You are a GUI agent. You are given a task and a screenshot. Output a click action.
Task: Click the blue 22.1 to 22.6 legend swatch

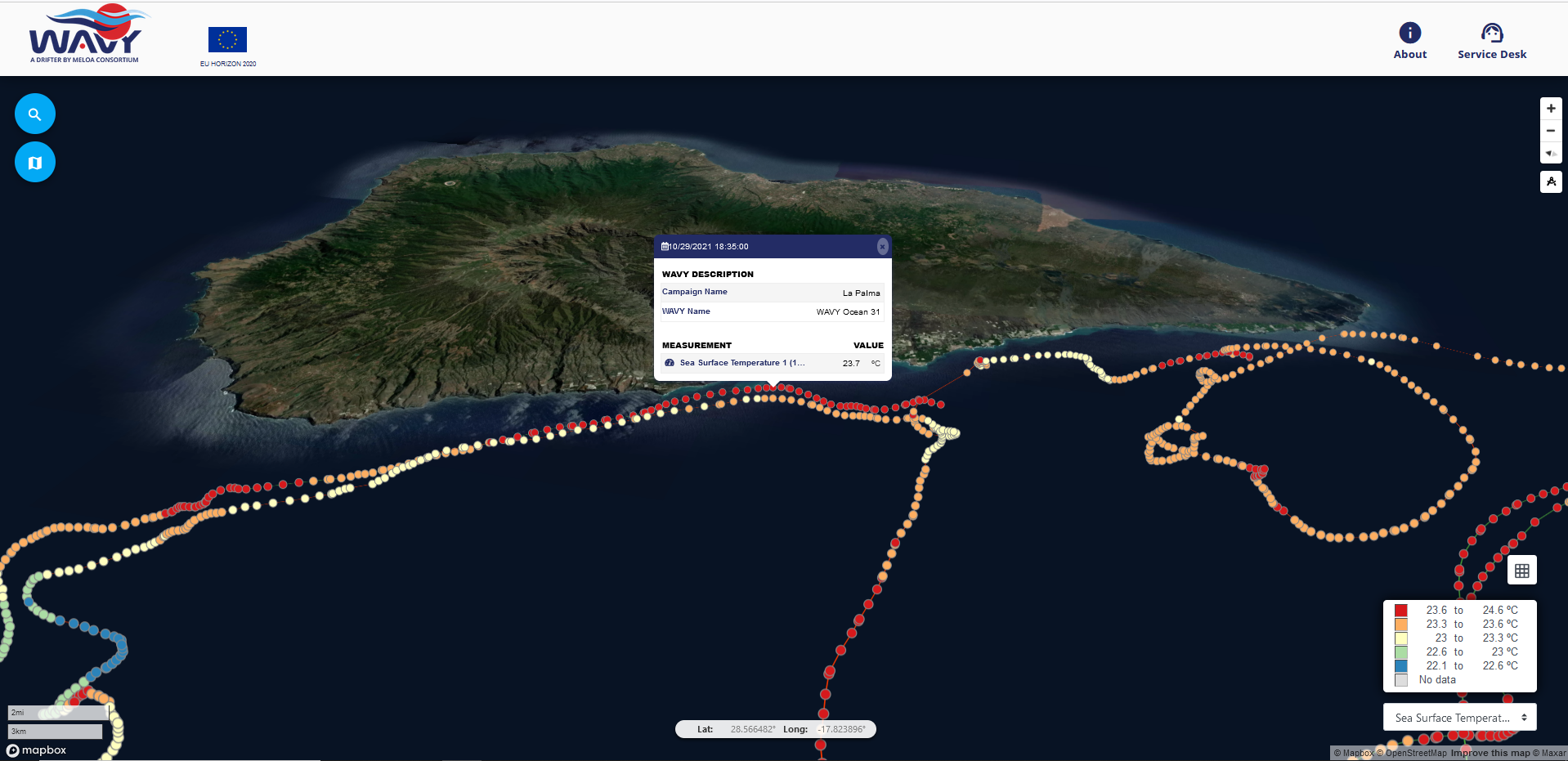tap(1400, 666)
